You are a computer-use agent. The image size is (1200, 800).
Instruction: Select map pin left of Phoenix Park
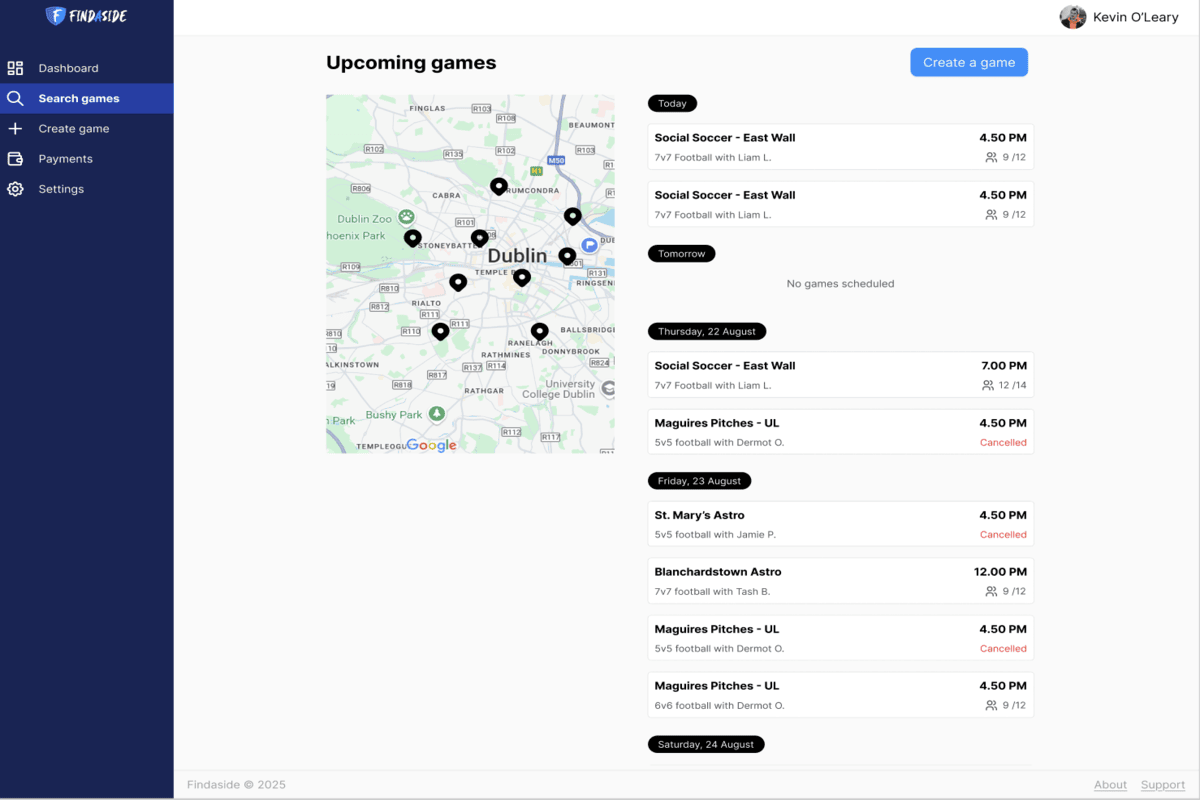tap(412, 238)
